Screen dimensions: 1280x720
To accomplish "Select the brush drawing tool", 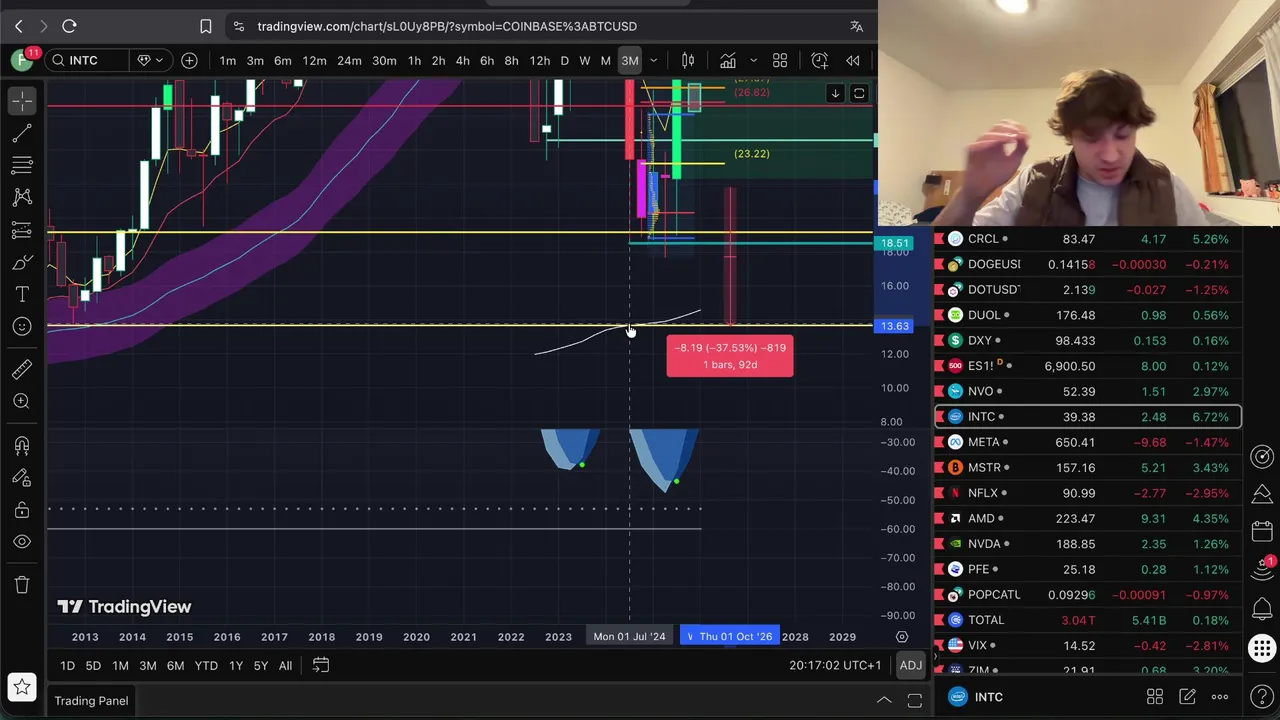I will click(22, 263).
